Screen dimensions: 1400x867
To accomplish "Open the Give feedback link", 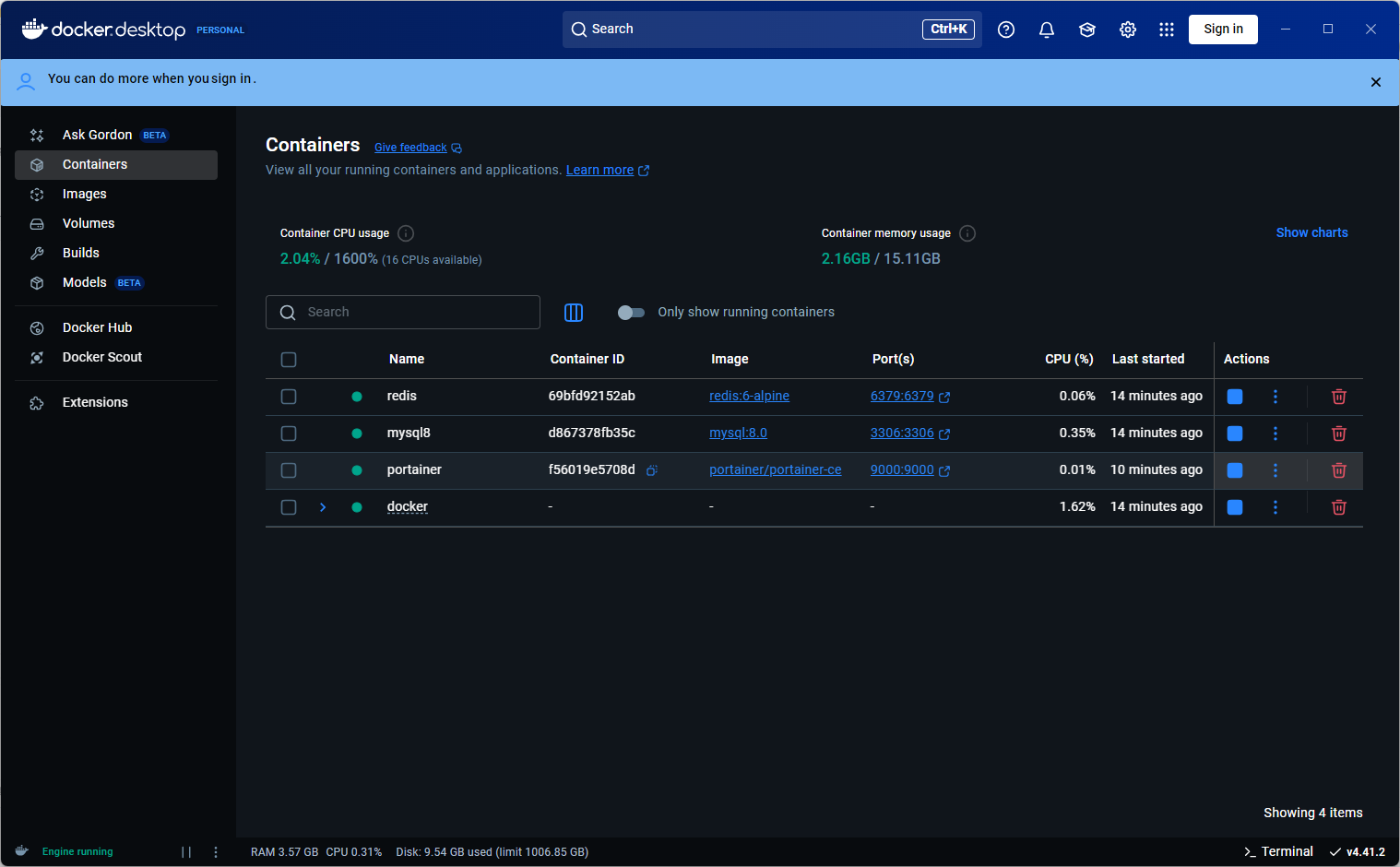I will [418, 148].
